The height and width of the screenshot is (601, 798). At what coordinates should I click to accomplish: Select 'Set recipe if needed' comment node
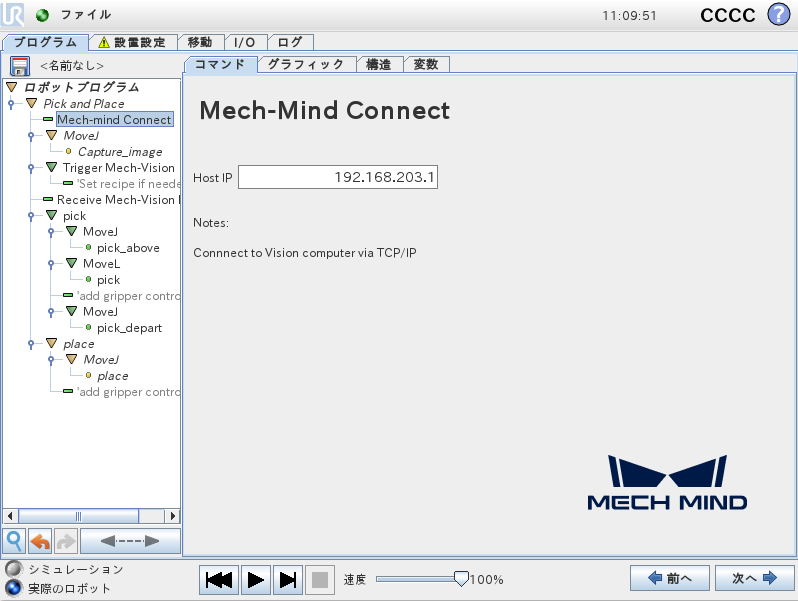pyautogui.click(x=128, y=184)
